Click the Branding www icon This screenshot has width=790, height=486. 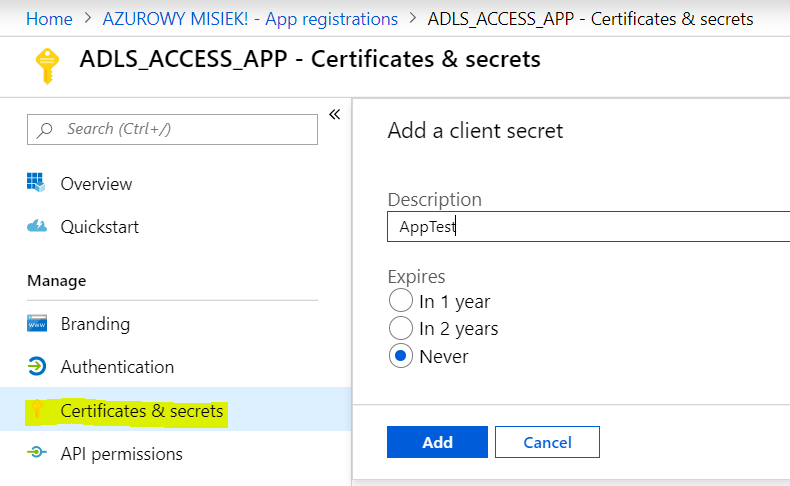pyautogui.click(x=37, y=324)
